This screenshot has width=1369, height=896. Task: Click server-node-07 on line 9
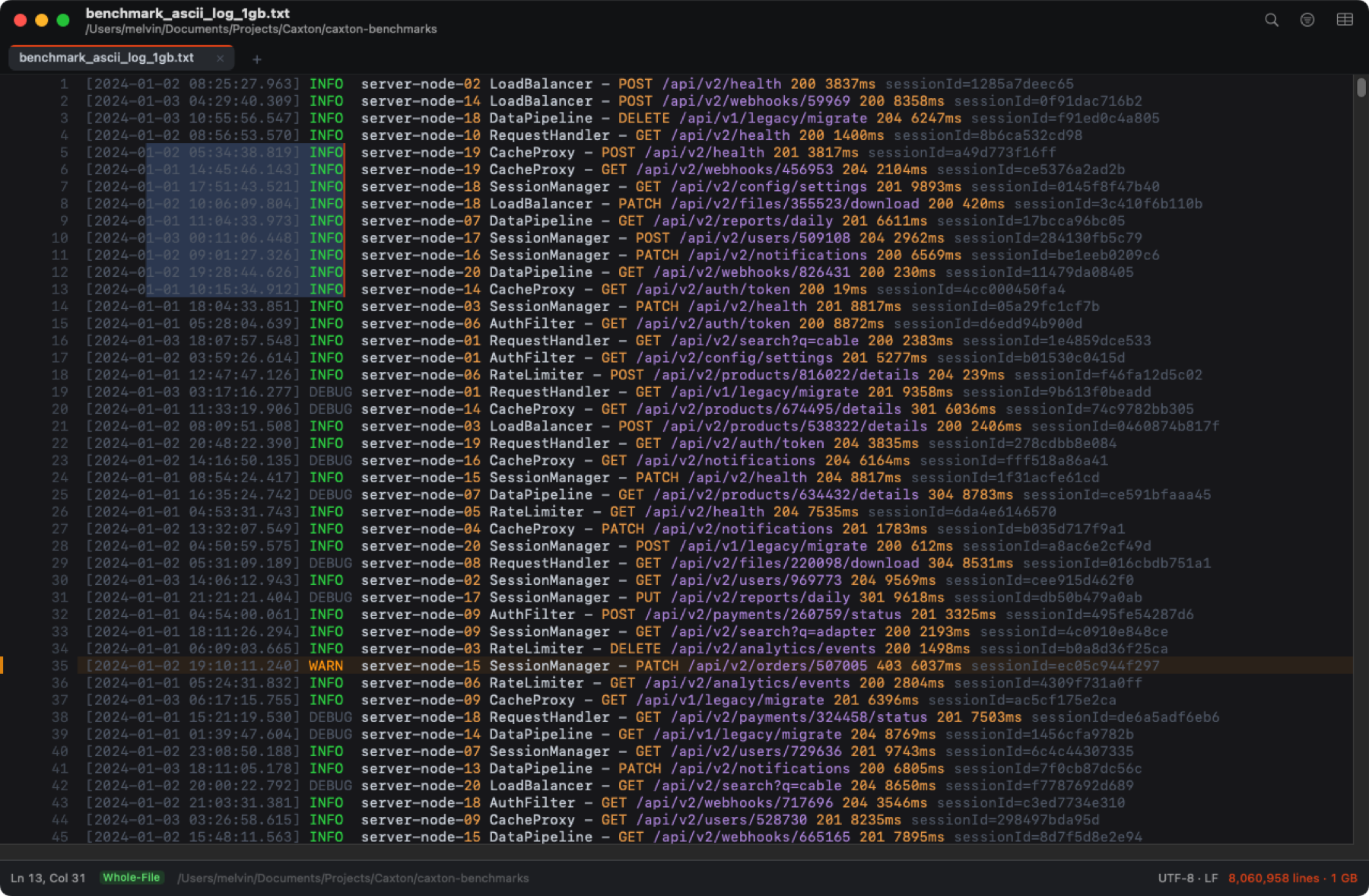(x=421, y=221)
